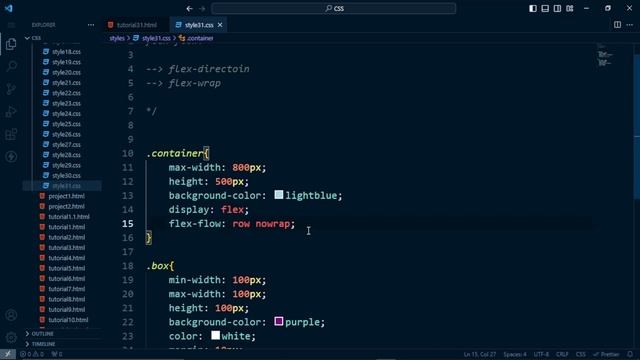
Task: Open the notifications bell
Action: [x=630, y=354]
